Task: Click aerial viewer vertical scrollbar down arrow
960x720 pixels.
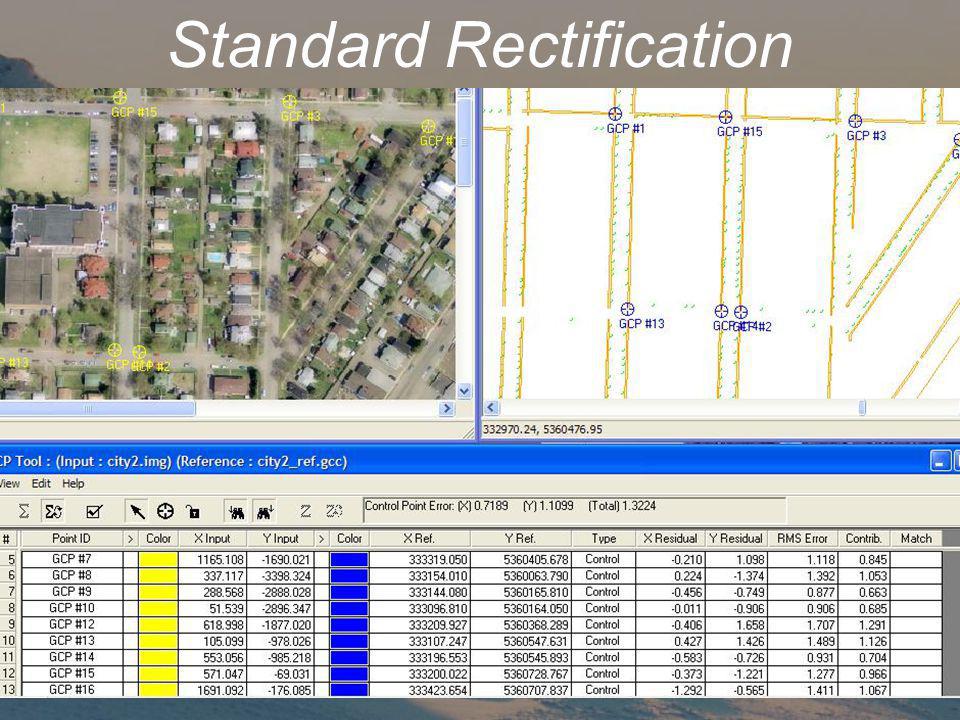Action: click(464, 391)
